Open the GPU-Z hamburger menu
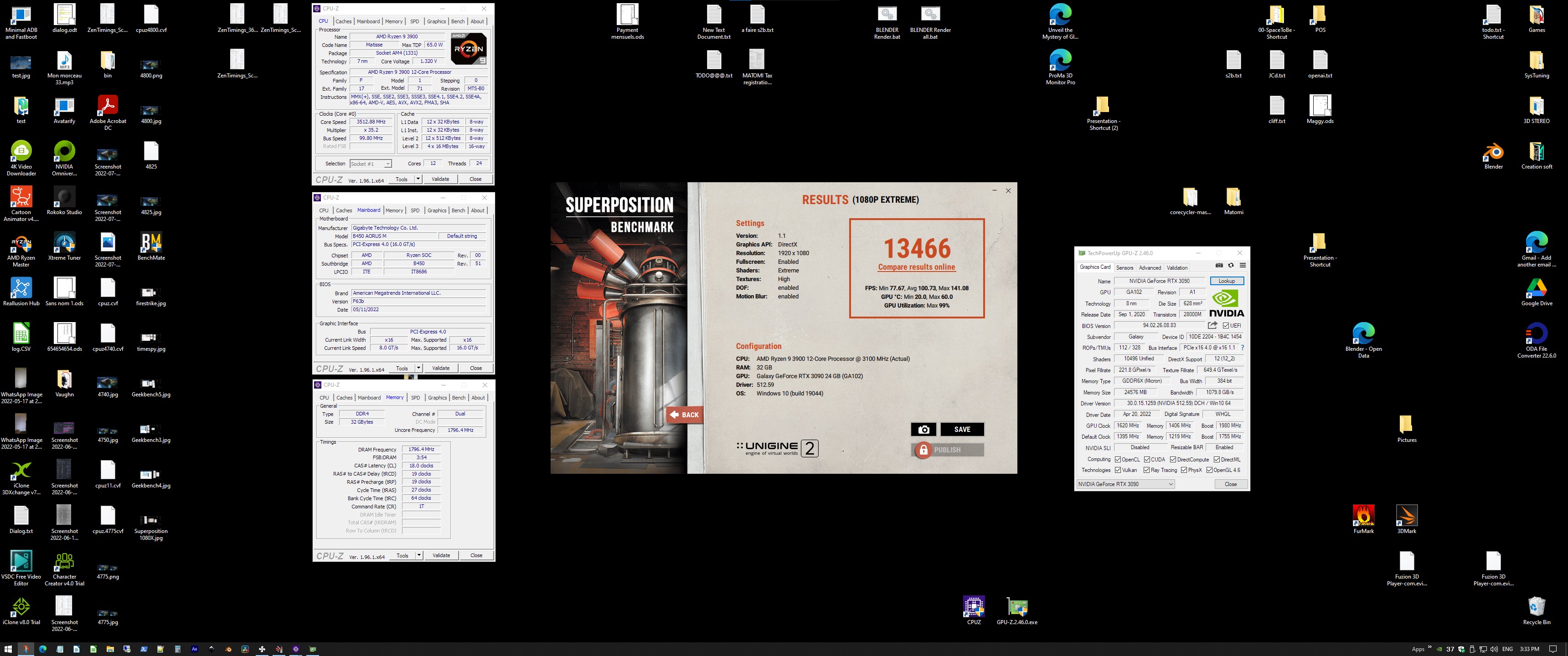Viewport: 1568px width, 656px height. tap(1243, 265)
